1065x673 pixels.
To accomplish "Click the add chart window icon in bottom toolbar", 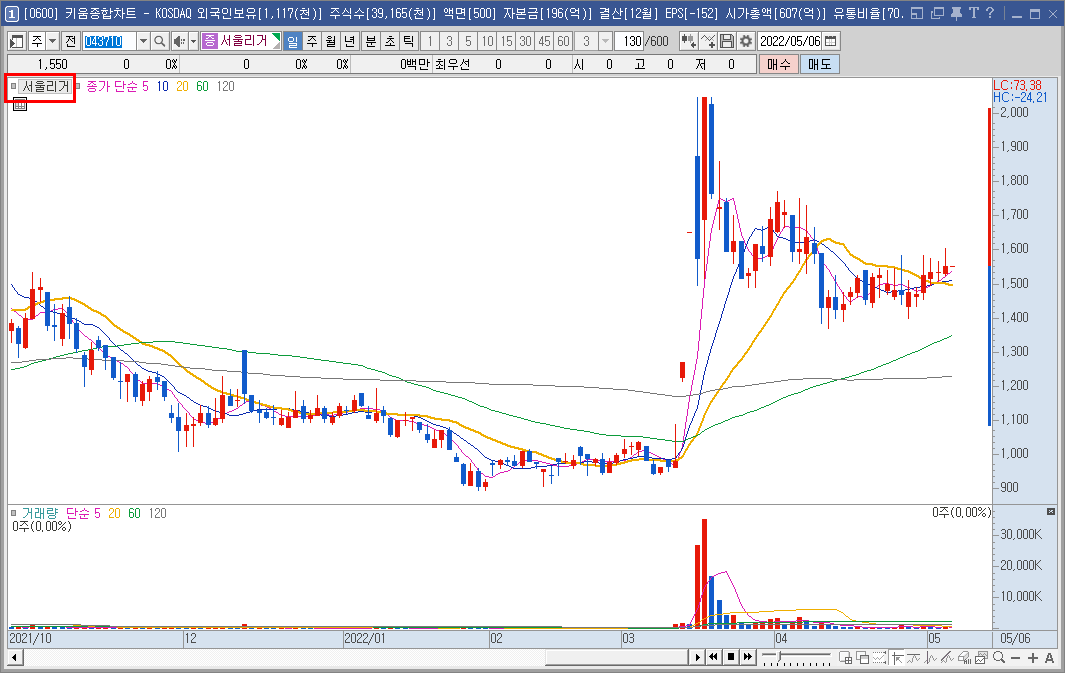I will (x=846, y=657).
